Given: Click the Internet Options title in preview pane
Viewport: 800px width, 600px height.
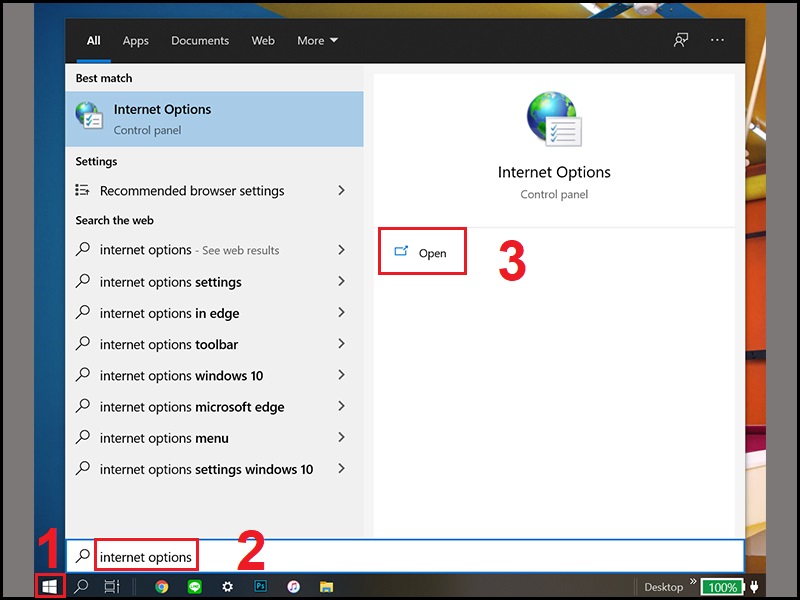Looking at the screenshot, I should 554,172.
